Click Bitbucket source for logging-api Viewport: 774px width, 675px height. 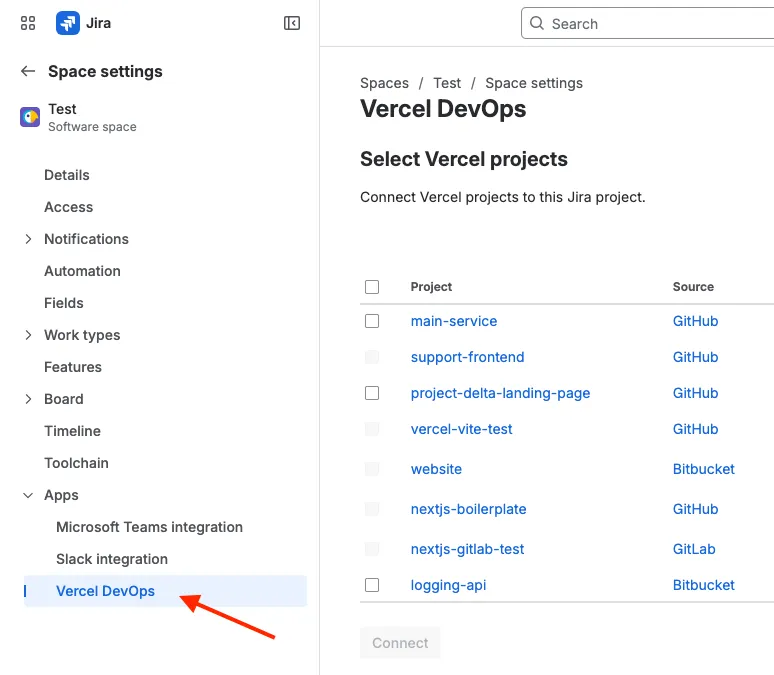(x=704, y=585)
